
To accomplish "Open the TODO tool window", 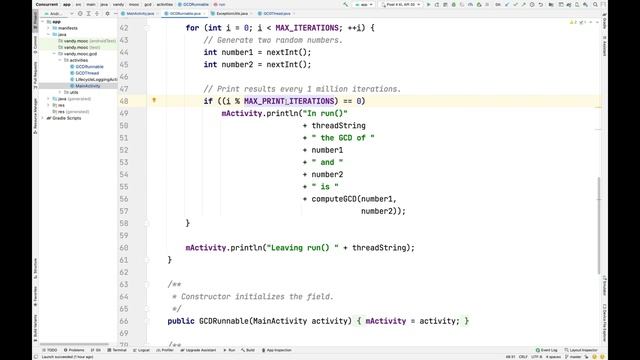I will point(50,350).
